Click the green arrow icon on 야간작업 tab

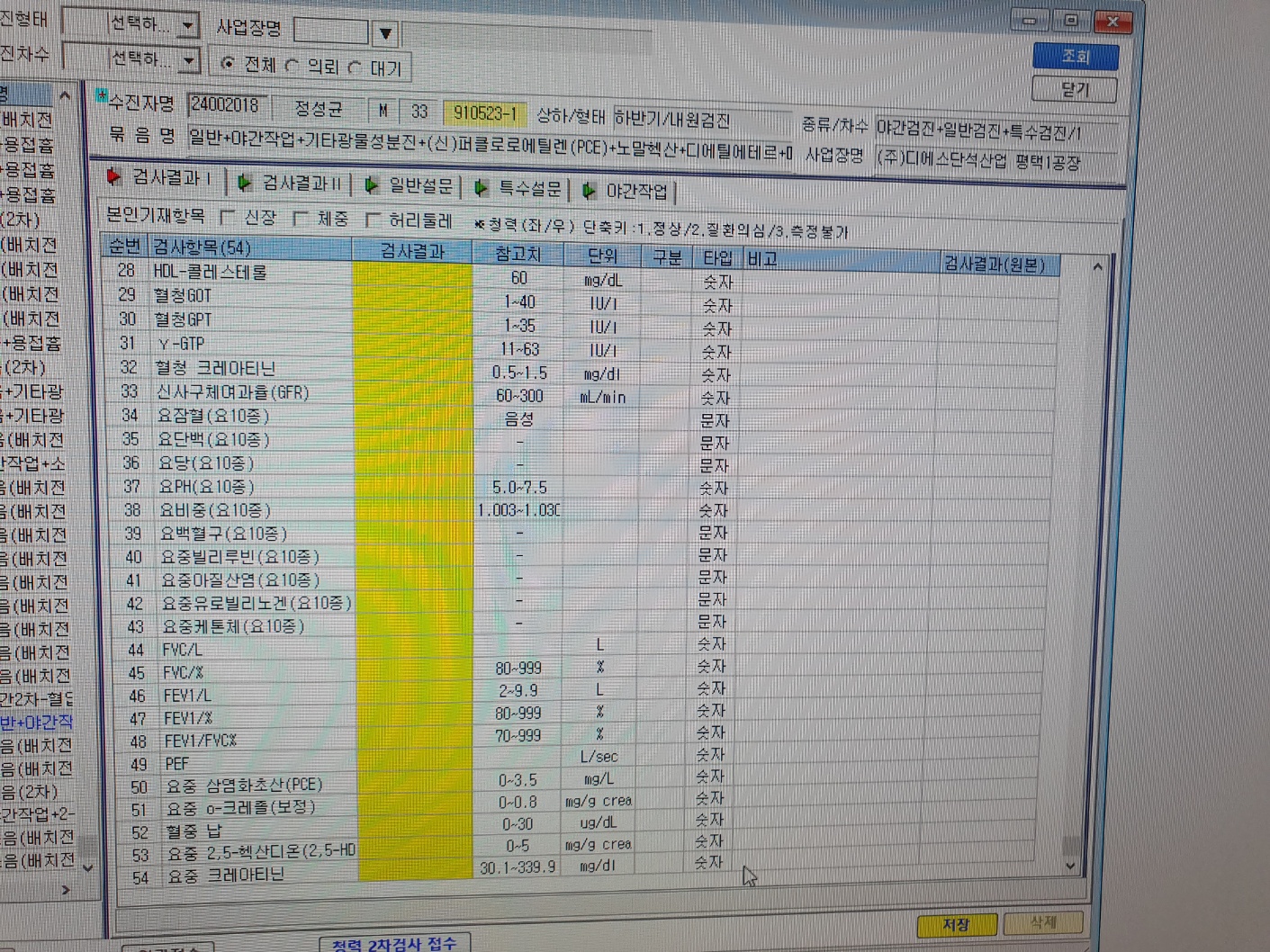(589, 191)
